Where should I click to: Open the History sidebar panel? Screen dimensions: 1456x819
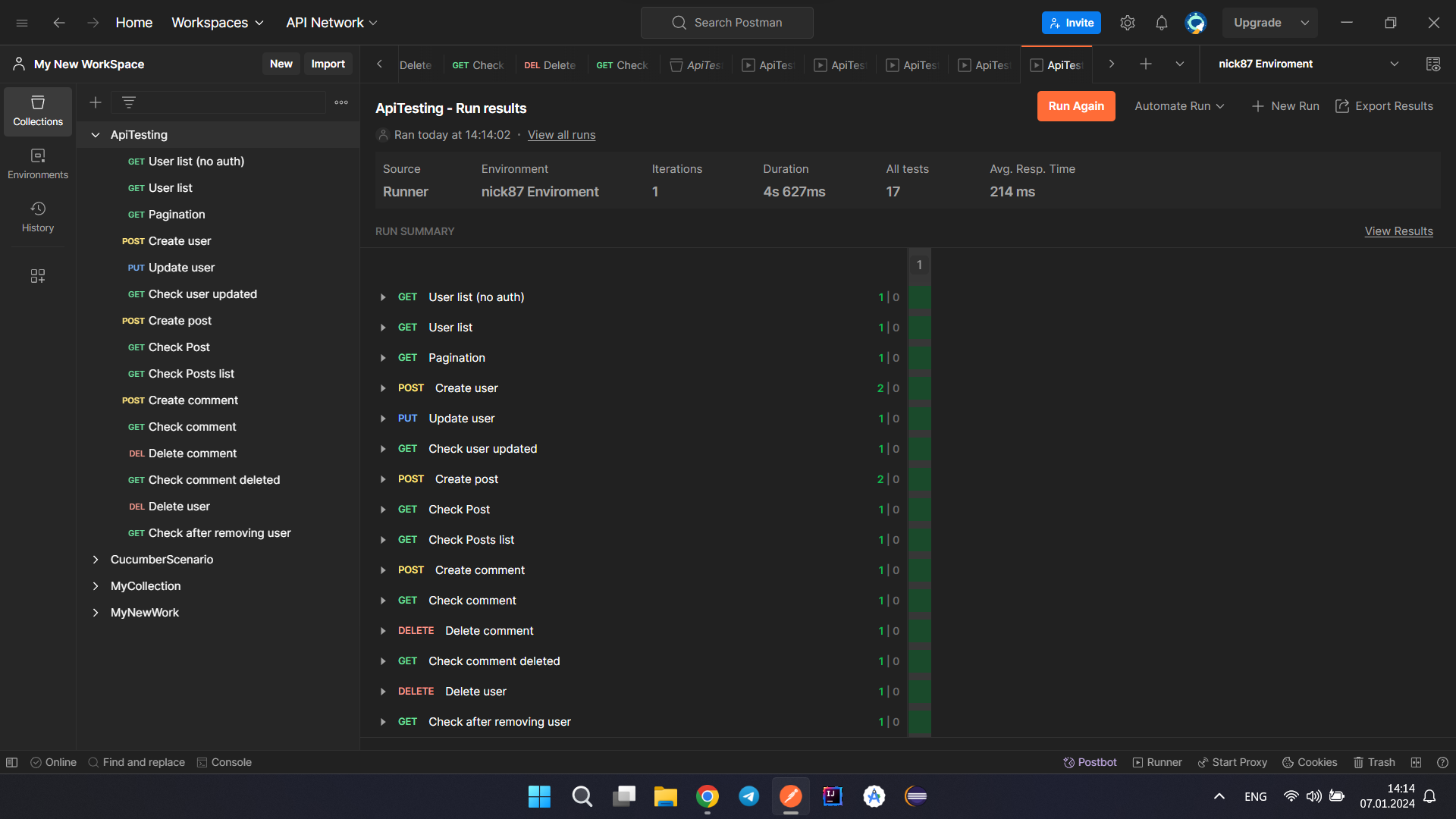[38, 217]
